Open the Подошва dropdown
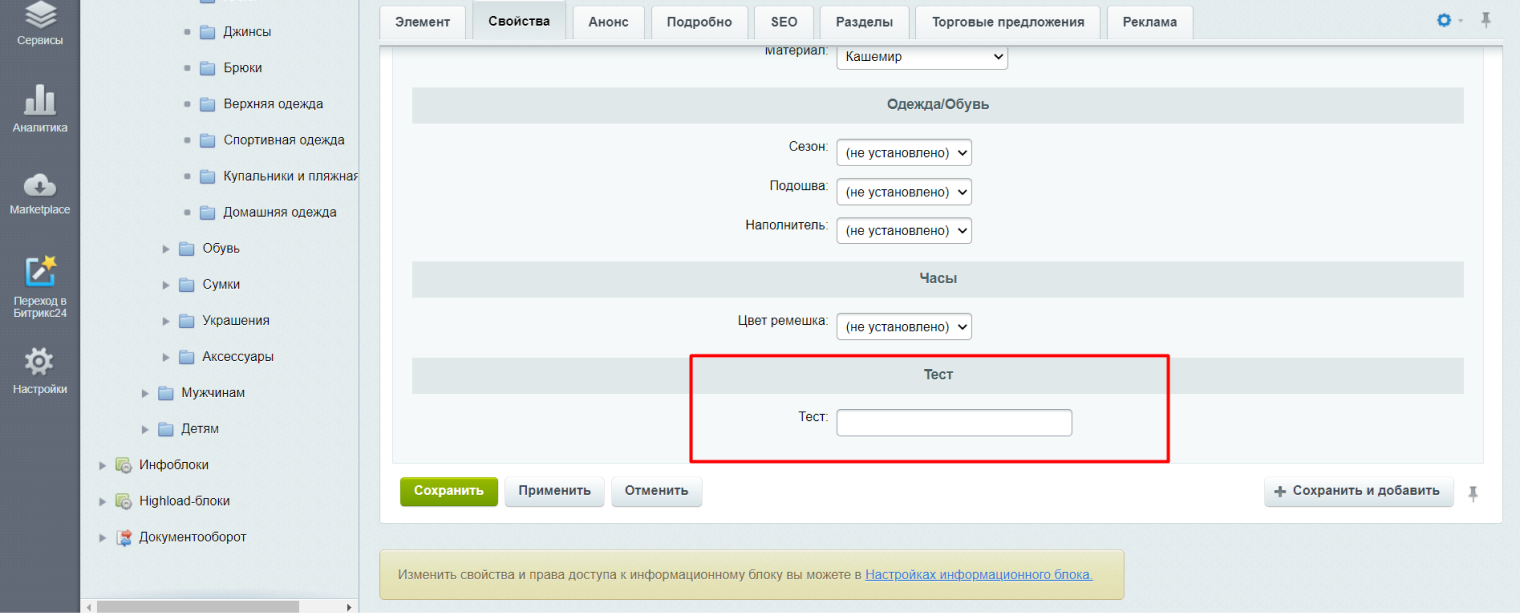 (x=904, y=191)
